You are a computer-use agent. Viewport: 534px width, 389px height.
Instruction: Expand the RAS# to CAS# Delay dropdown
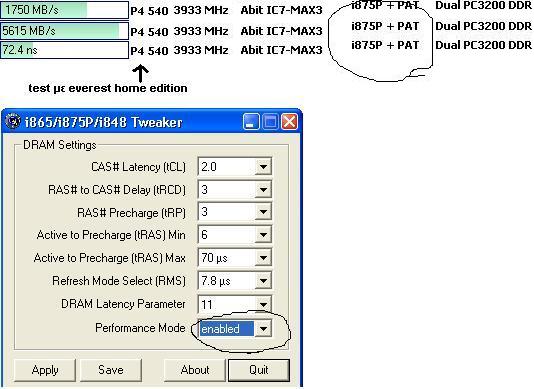pyautogui.click(x=263, y=190)
